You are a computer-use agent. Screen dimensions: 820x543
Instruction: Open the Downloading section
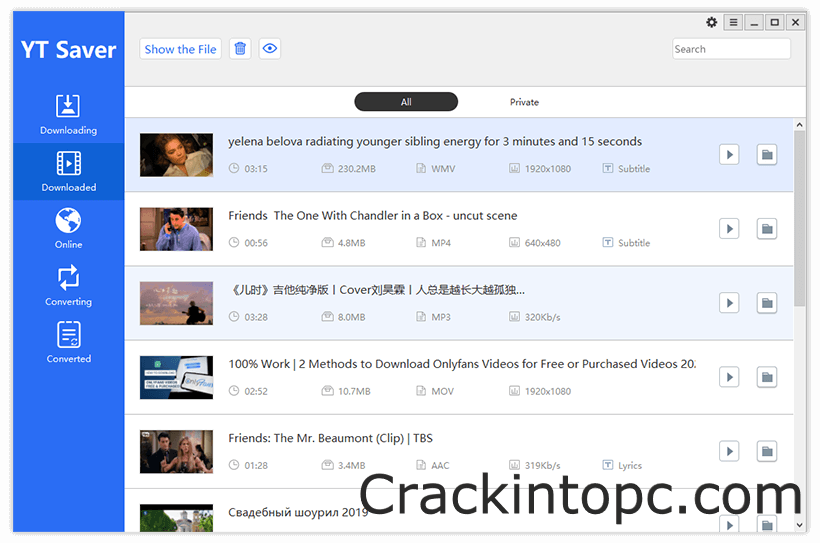(69, 115)
